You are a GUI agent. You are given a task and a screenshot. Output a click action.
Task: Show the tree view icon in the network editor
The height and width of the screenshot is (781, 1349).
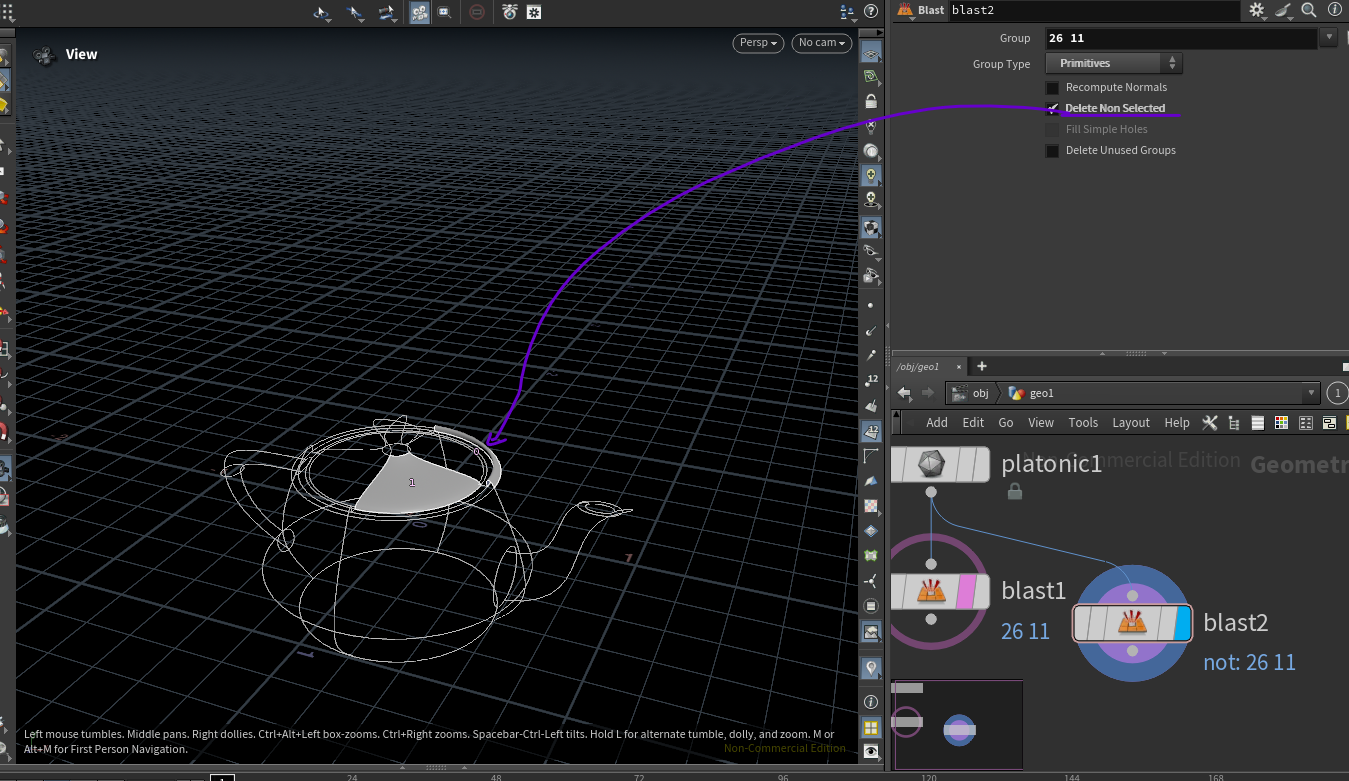click(1234, 422)
